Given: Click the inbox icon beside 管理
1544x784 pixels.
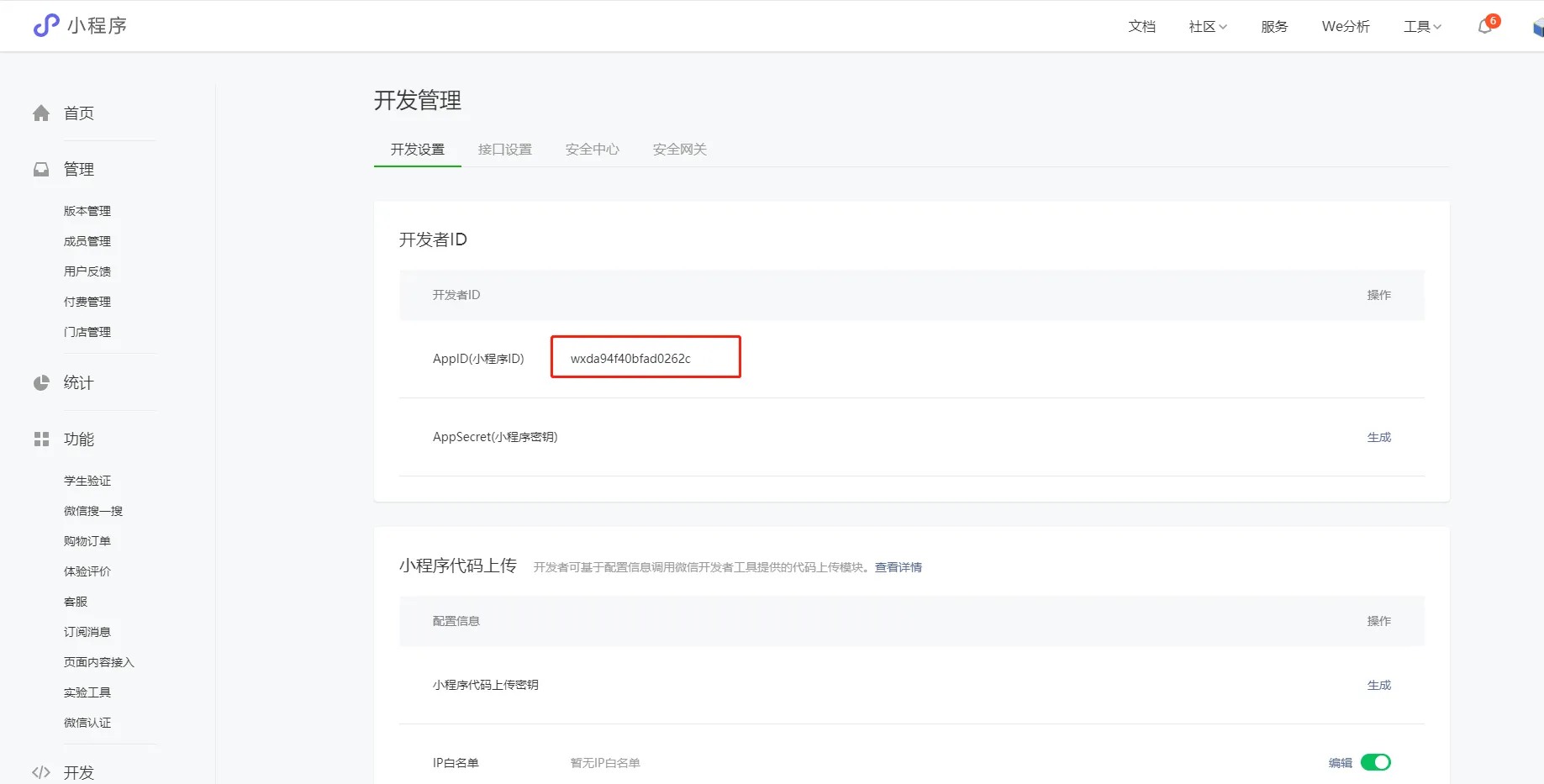Looking at the screenshot, I should point(41,170).
